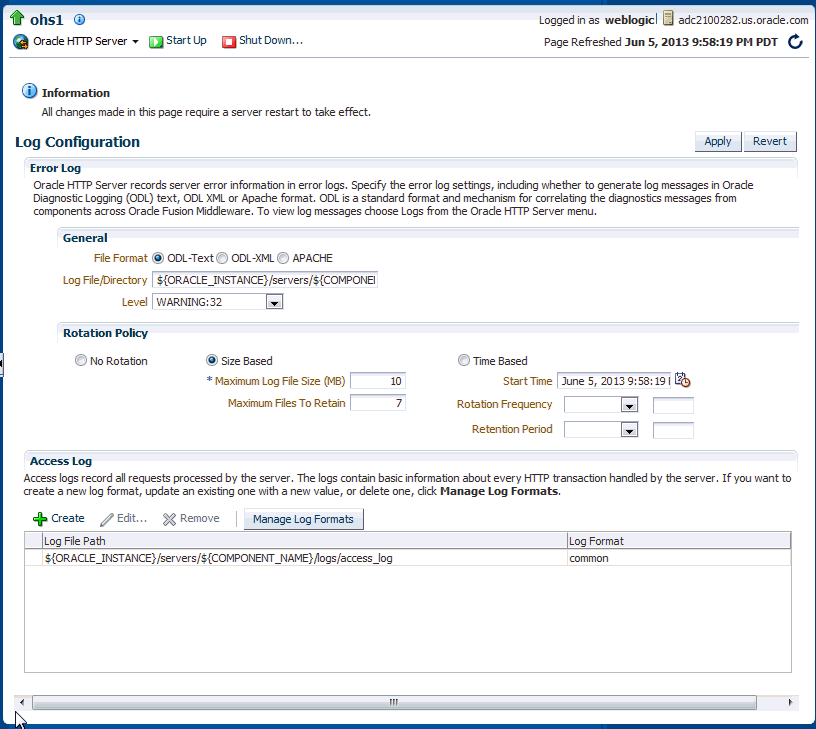The height and width of the screenshot is (729, 816).
Task: Click the left-edge panel splitter handle
Action: (x=2, y=364)
